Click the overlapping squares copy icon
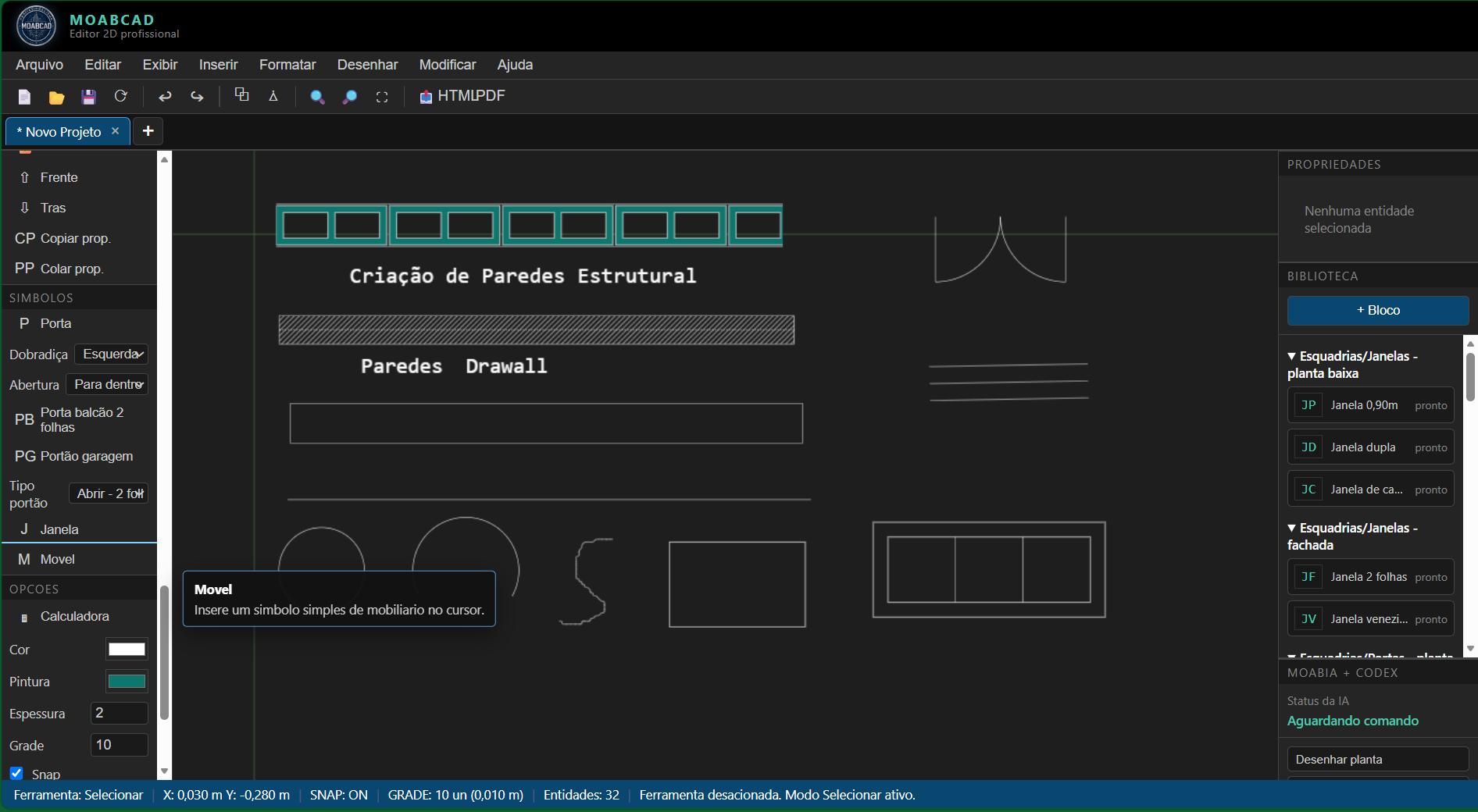 241,95
